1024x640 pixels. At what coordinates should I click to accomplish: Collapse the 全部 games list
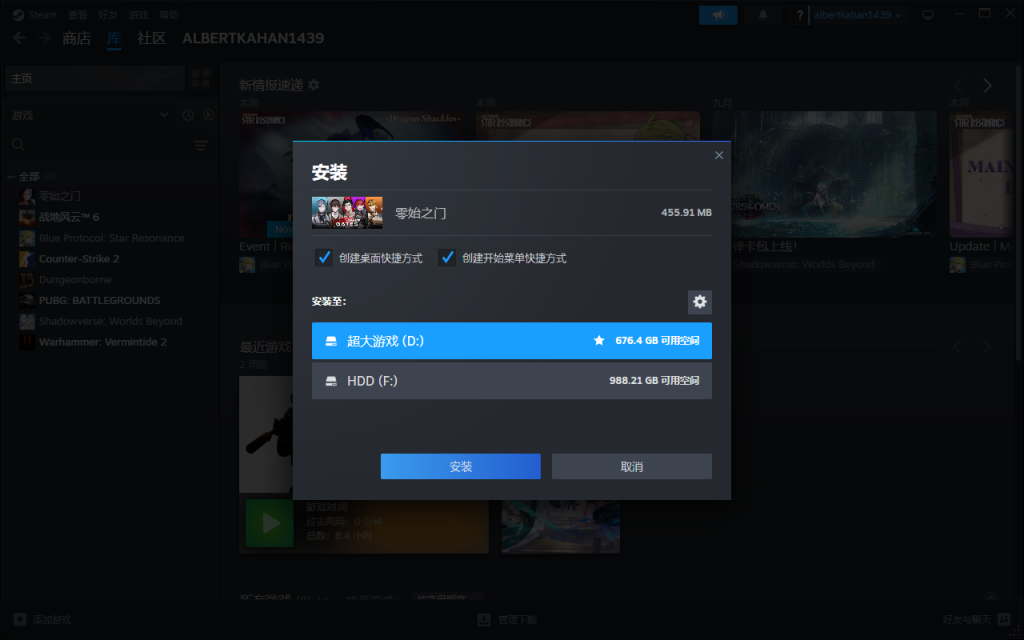(11, 176)
